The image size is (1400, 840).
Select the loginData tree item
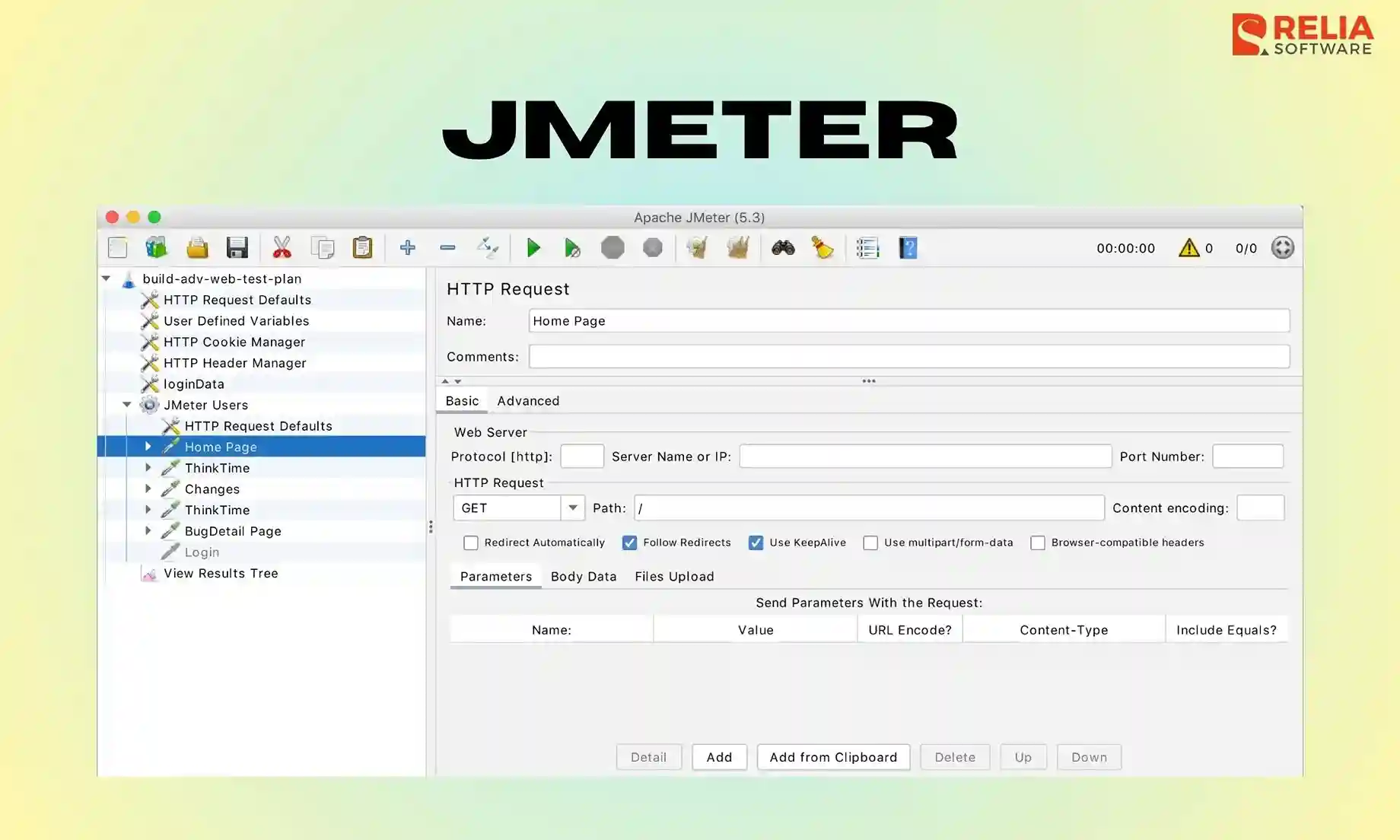pos(194,383)
